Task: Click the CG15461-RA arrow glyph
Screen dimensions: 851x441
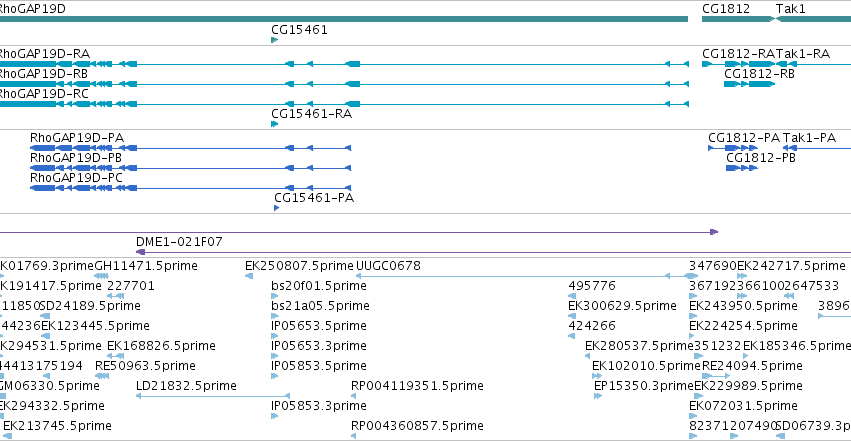Action: click(x=275, y=124)
